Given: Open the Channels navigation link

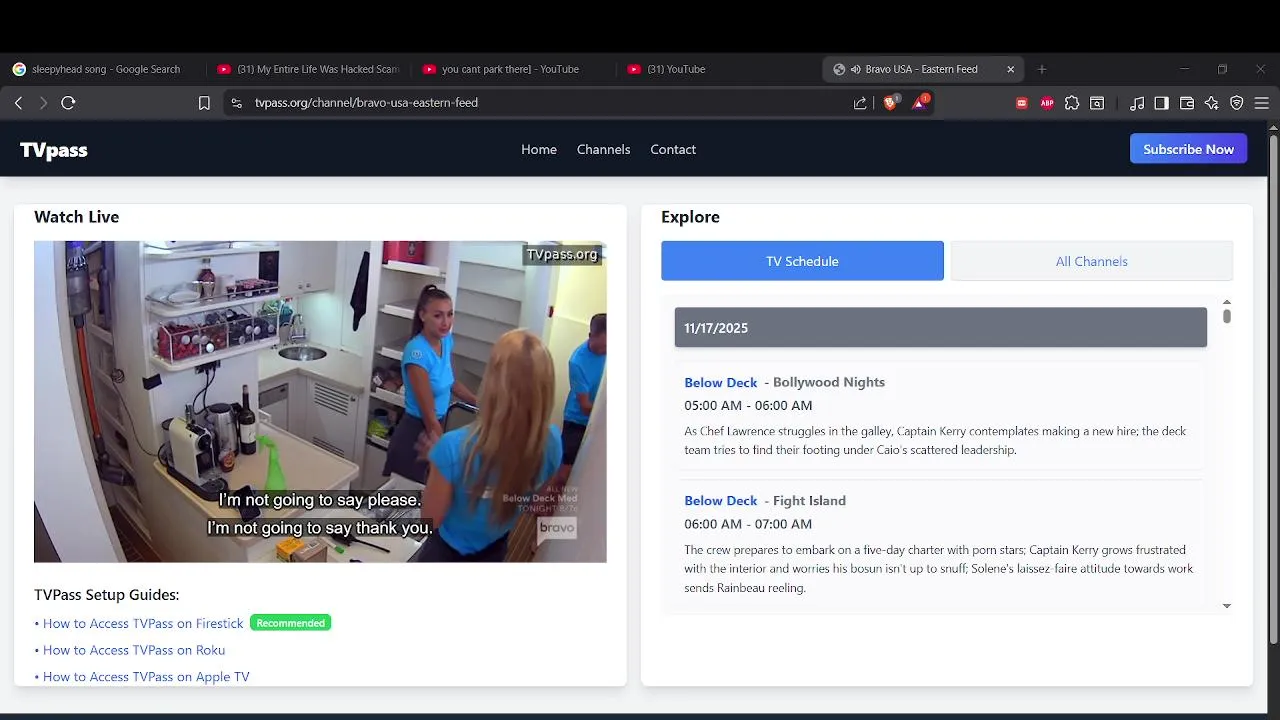Looking at the screenshot, I should coord(603,149).
